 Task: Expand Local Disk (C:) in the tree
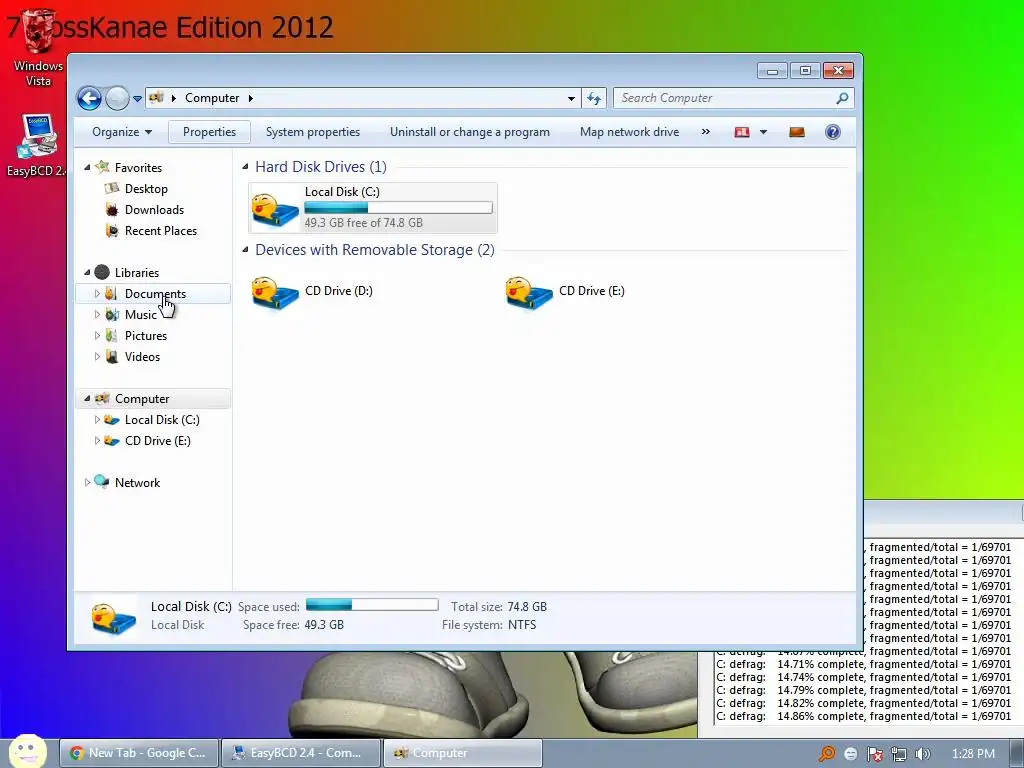pos(97,419)
